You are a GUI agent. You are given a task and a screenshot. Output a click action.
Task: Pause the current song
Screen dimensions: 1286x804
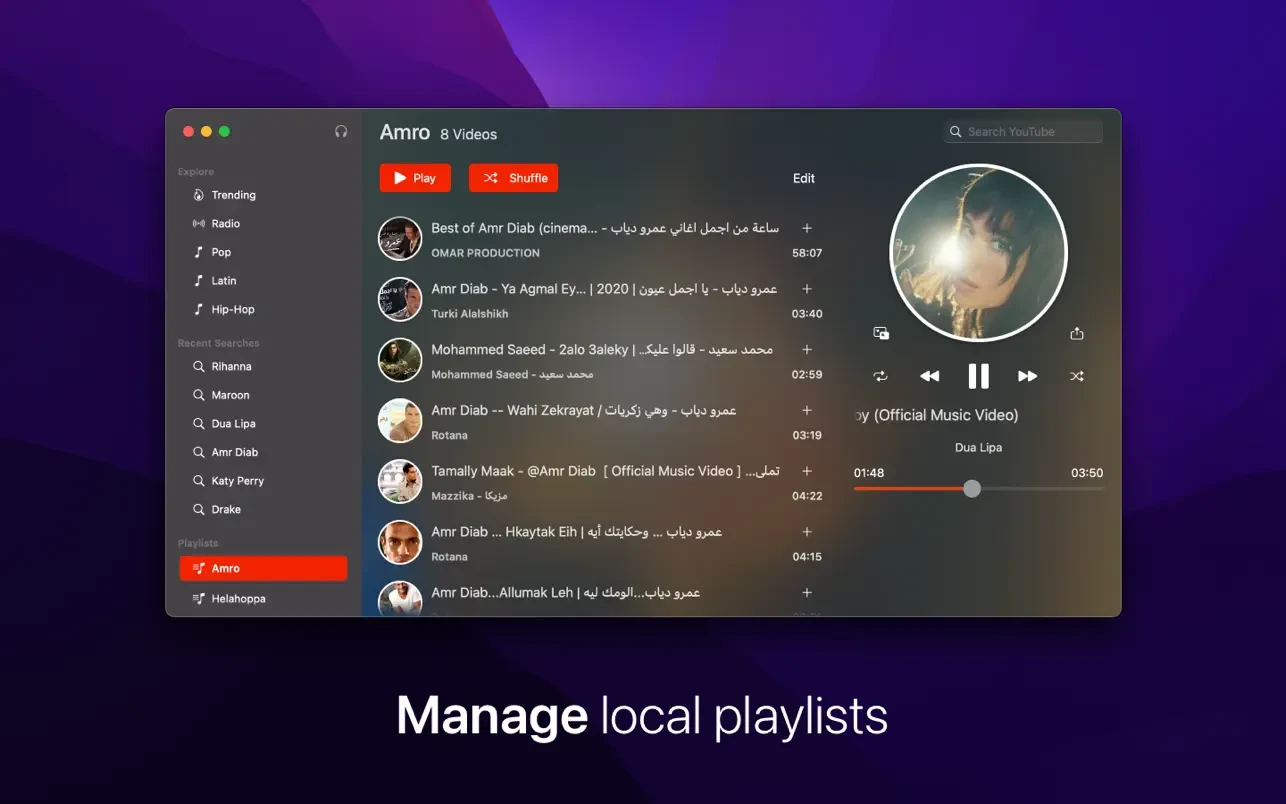pyautogui.click(x=978, y=376)
